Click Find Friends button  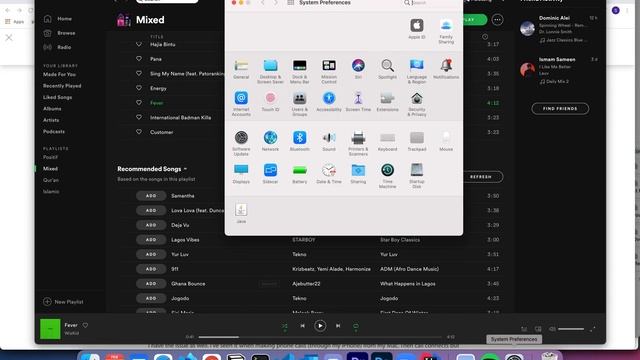560,109
